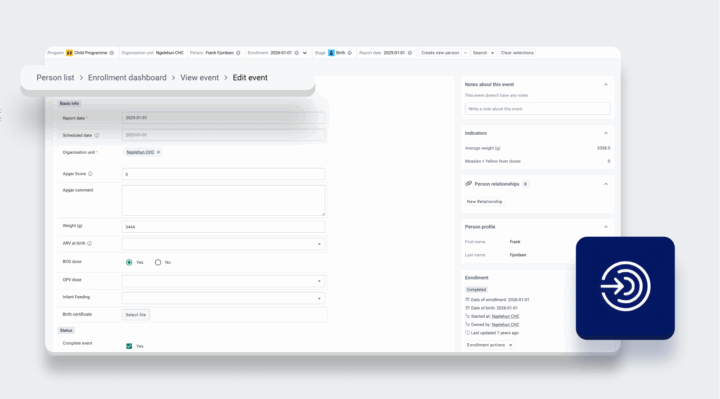
Task: Remove Ngelehun CHC organisation unit chip
Action: click(x=158, y=152)
